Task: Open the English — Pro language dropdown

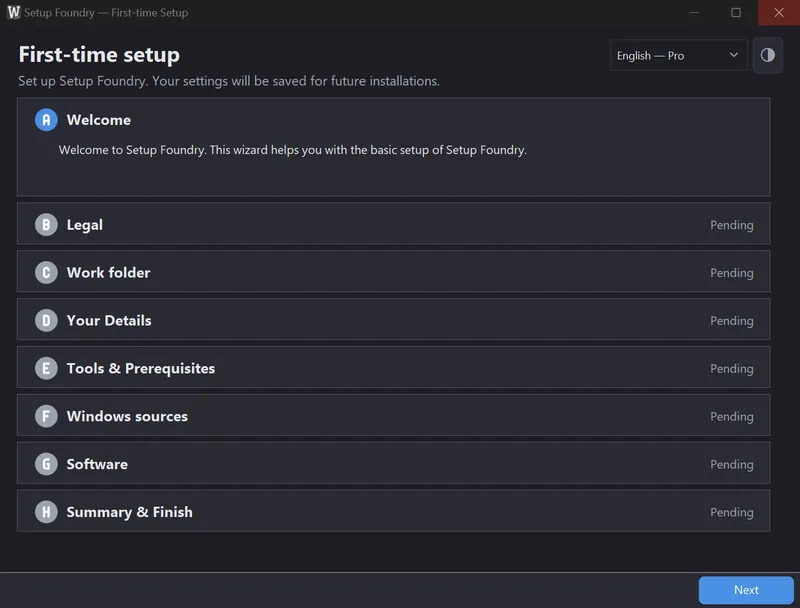Action: tap(678, 55)
